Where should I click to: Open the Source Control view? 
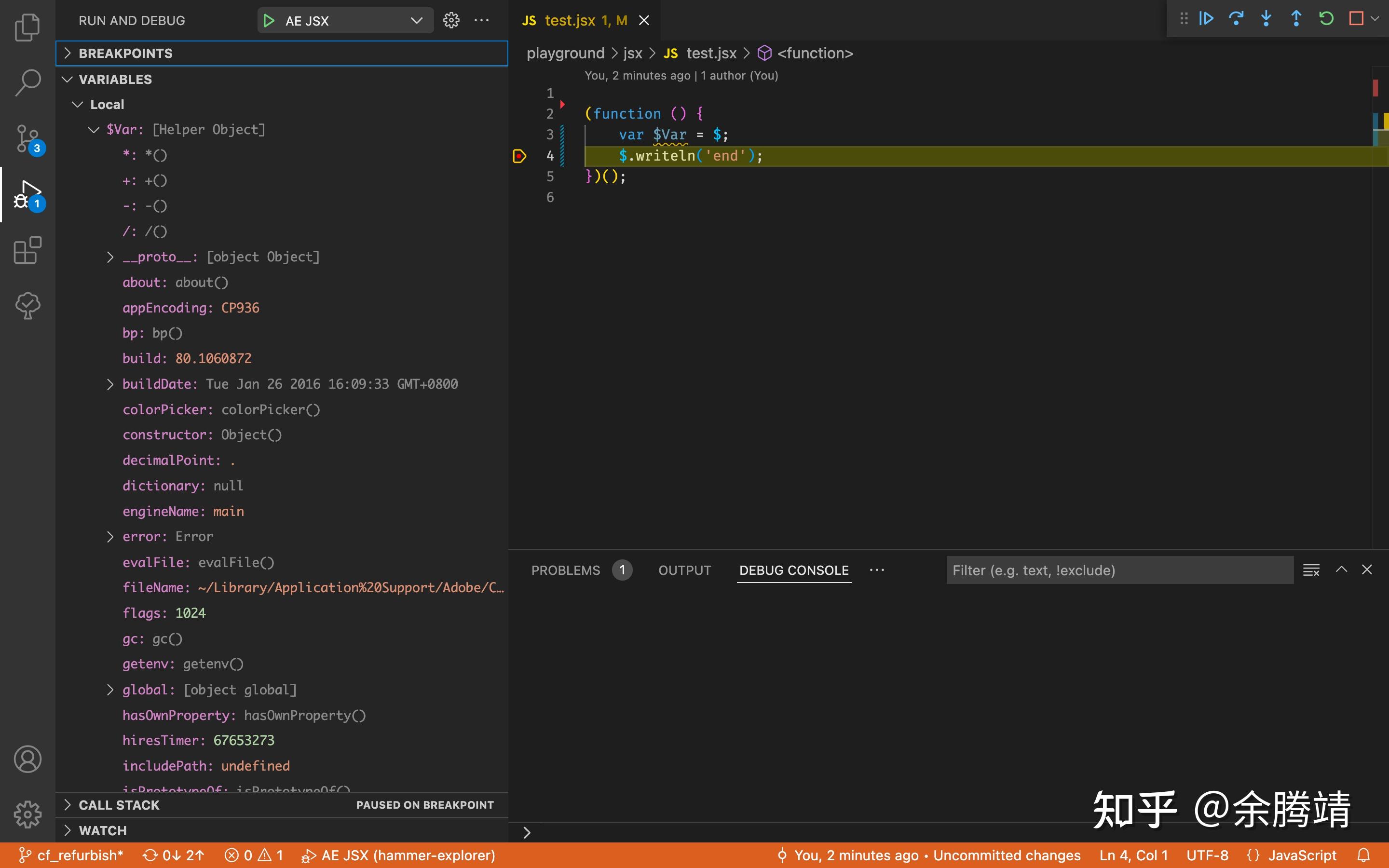coord(27,139)
